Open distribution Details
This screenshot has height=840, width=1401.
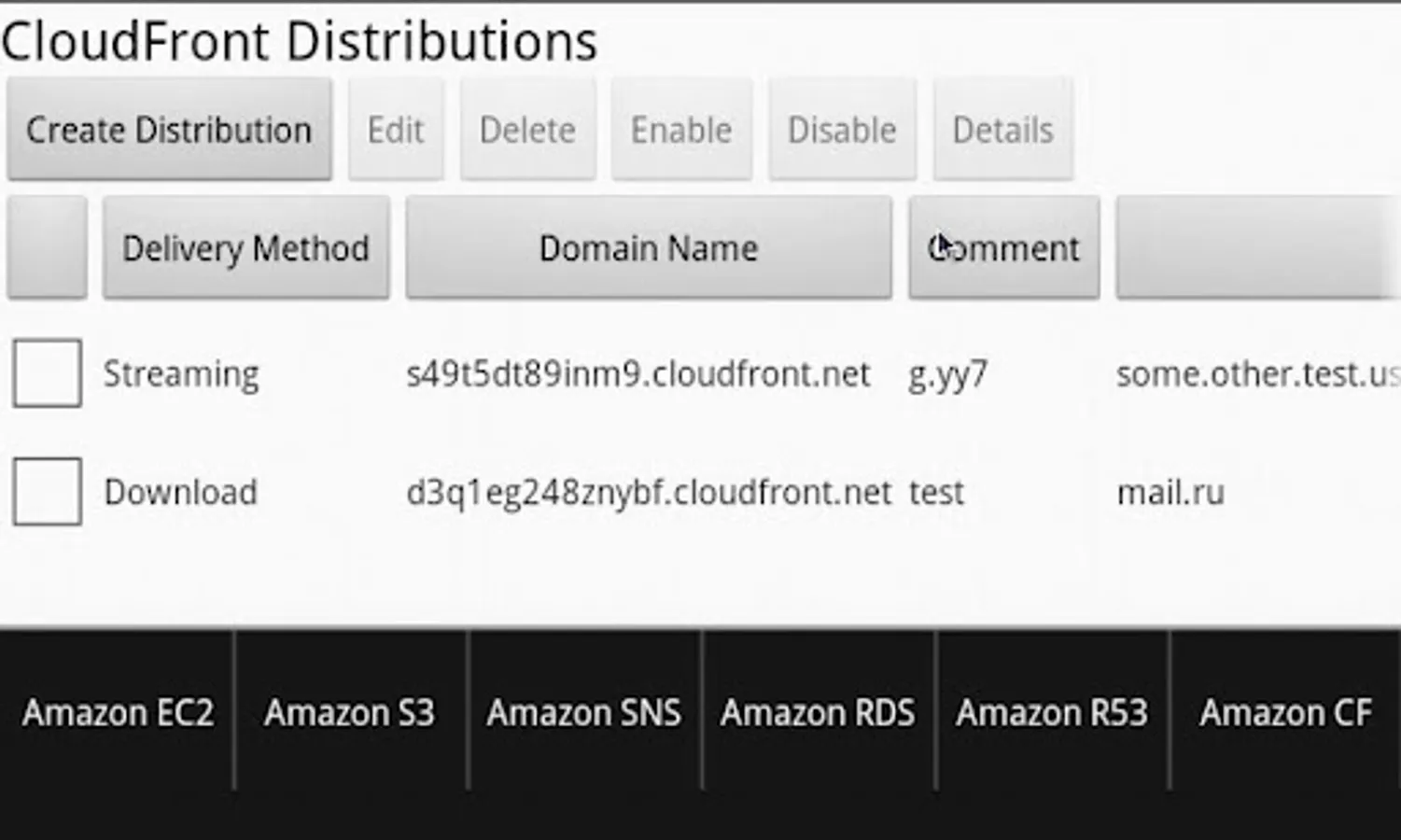1002,130
